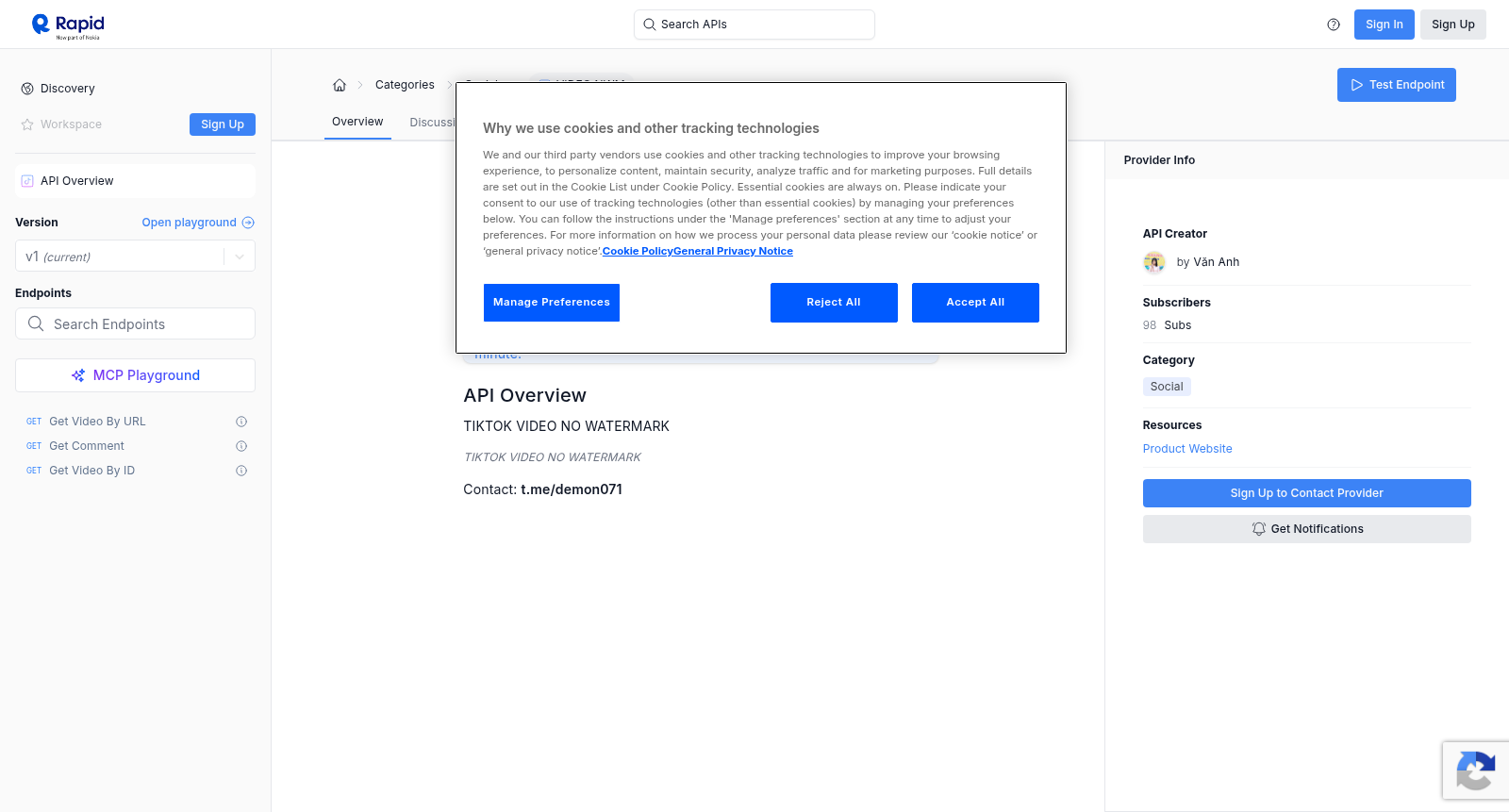Click the info icon for Get Video By URL
Screen dimensions: 1509x812
pos(241,422)
